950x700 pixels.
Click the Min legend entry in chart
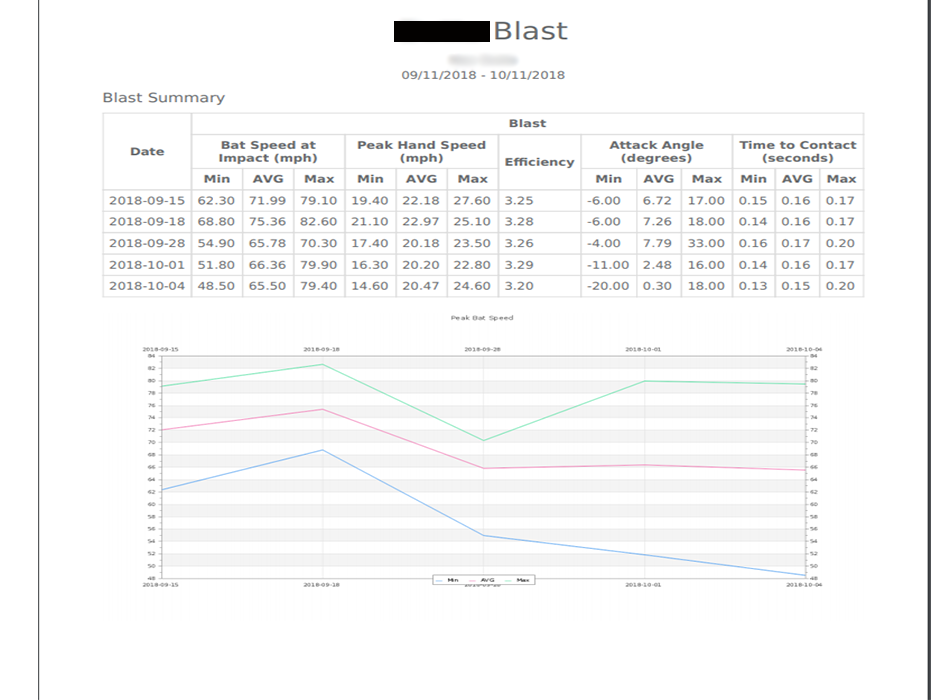(449, 580)
